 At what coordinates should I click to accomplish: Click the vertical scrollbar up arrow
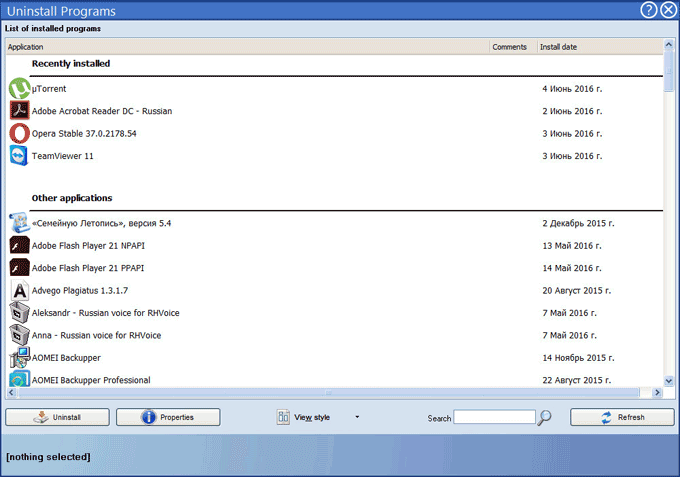pyautogui.click(x=669, y=44)
